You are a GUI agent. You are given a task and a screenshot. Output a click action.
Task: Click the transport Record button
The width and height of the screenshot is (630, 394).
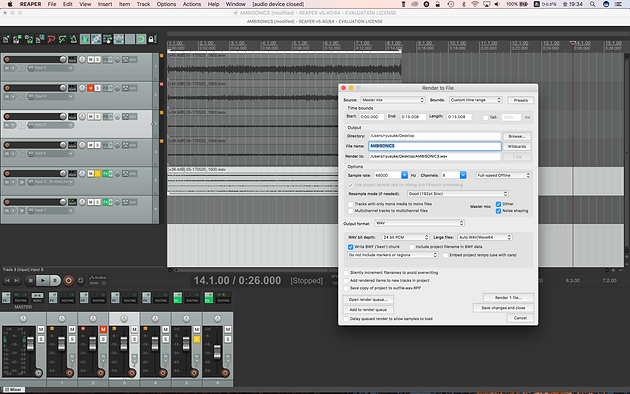(x=68, y=280)
